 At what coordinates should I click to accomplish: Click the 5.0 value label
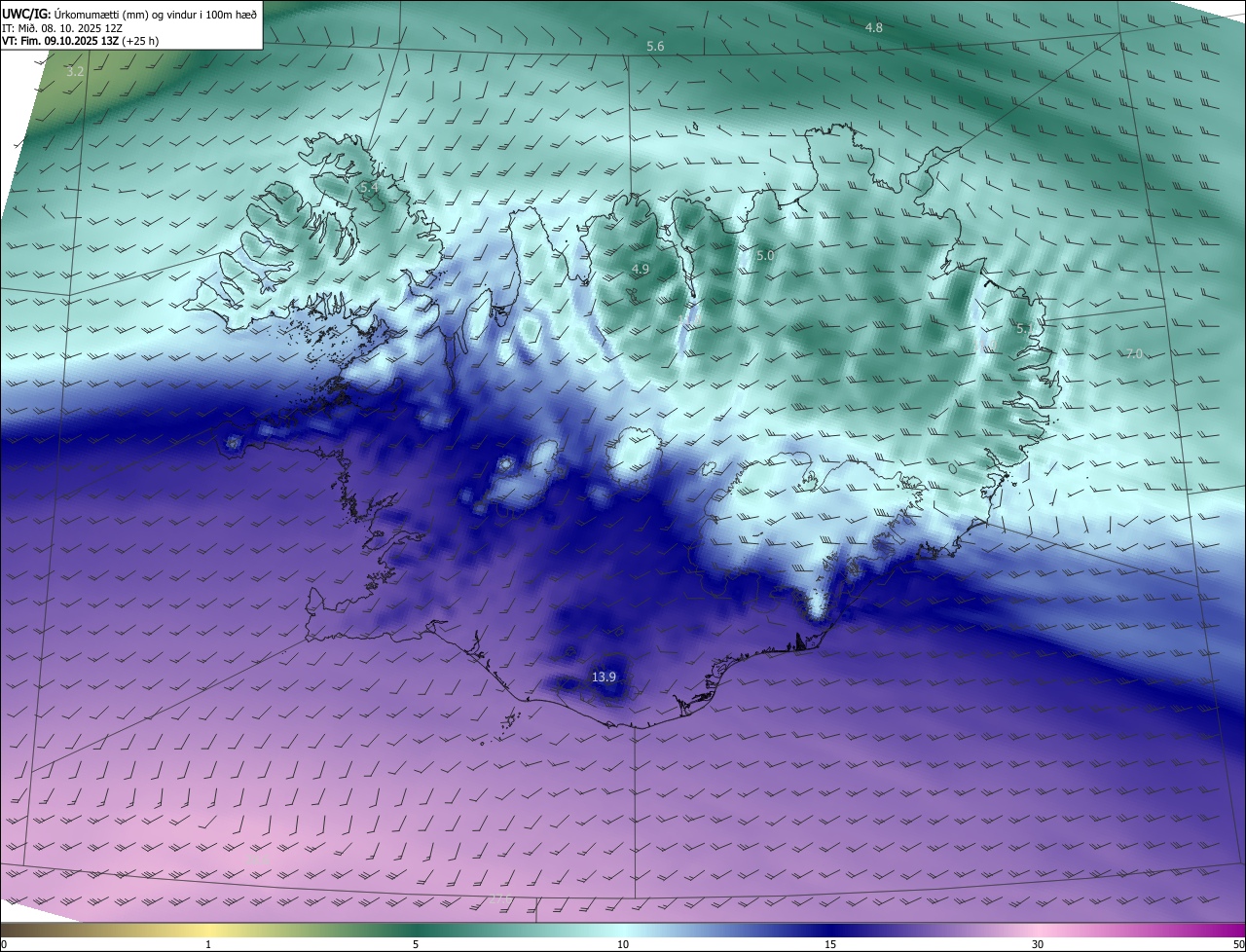765,255
